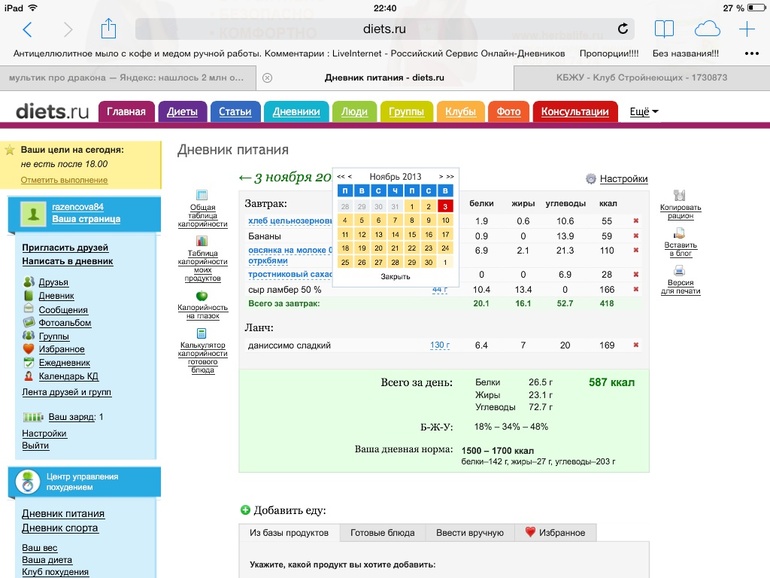
Task: Open iCloud tabs cloud icon
Action: click(707, 29)
